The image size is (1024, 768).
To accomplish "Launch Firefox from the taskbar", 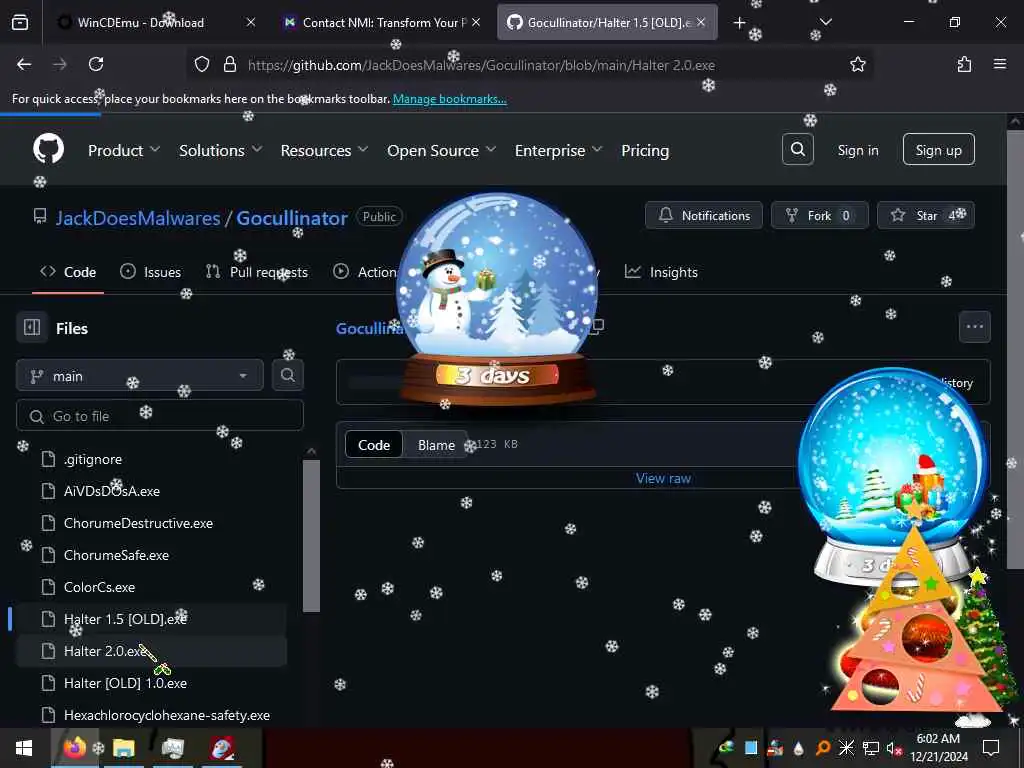I will [74, 748].
